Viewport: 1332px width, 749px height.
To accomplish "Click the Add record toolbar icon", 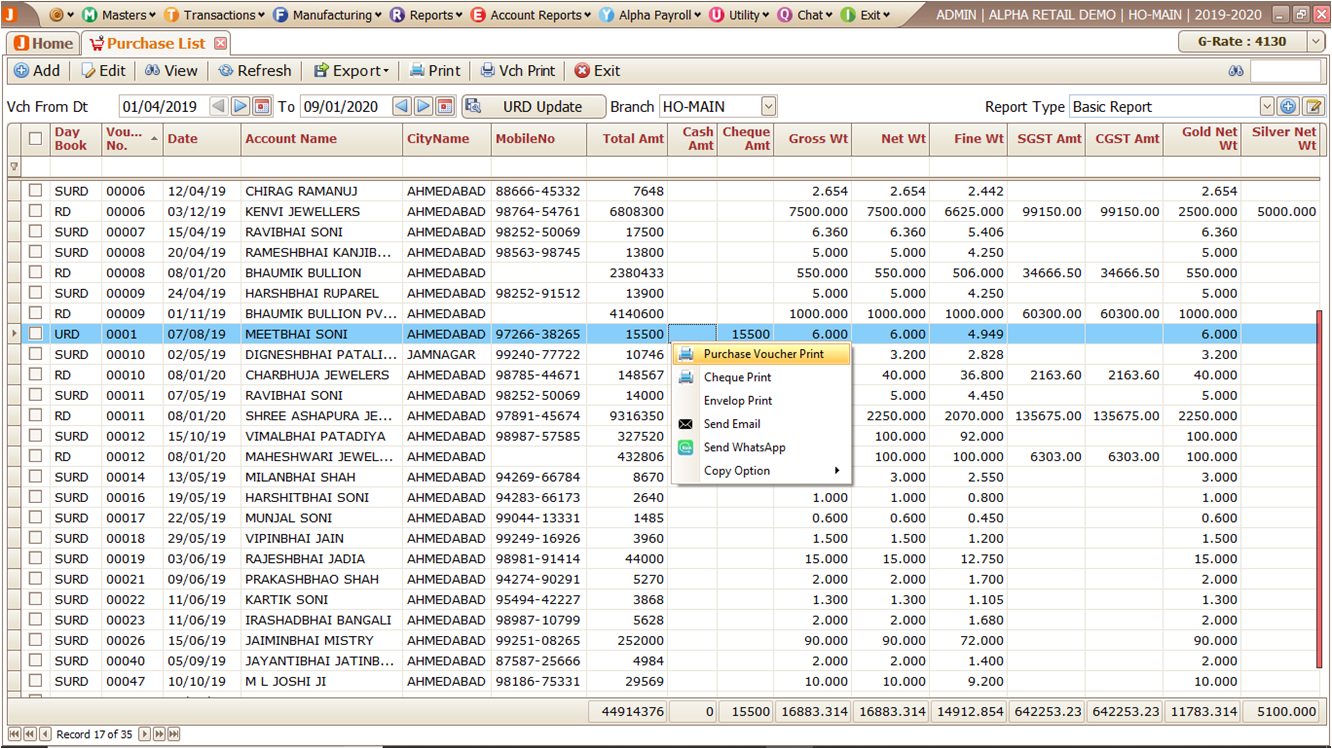I will [x=36, y=71].
